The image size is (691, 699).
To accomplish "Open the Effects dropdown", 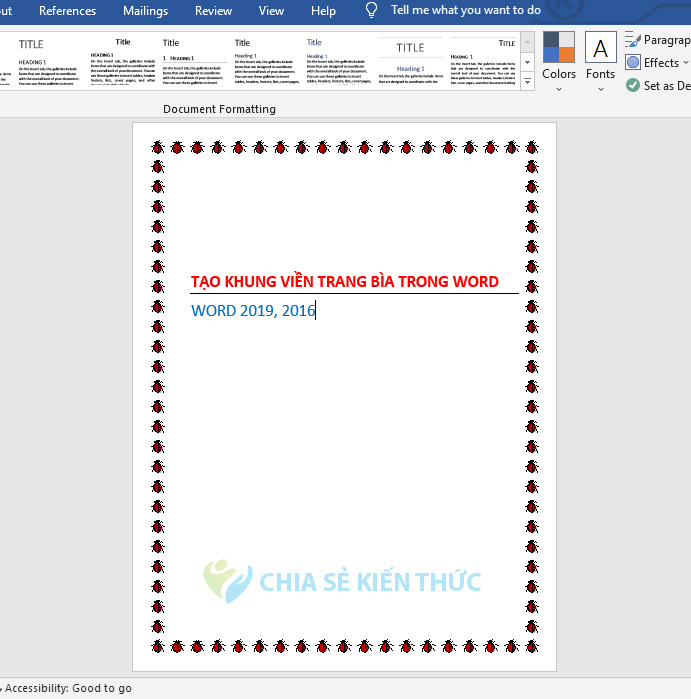I will (657, 62).
